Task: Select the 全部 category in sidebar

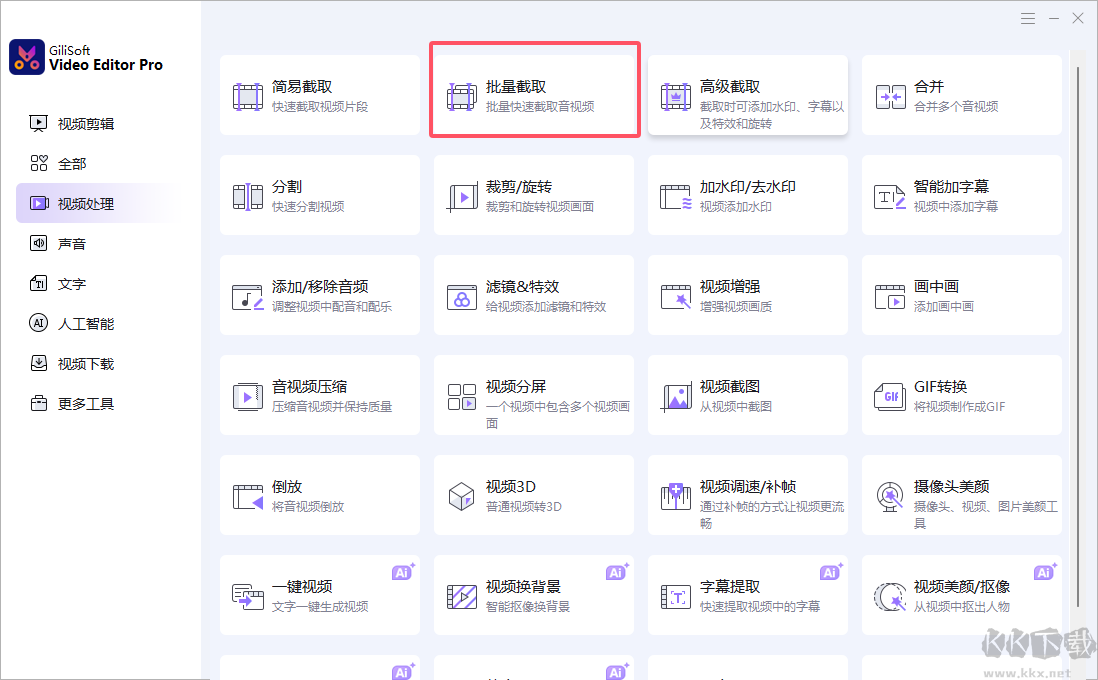Action: coord(71,164)
